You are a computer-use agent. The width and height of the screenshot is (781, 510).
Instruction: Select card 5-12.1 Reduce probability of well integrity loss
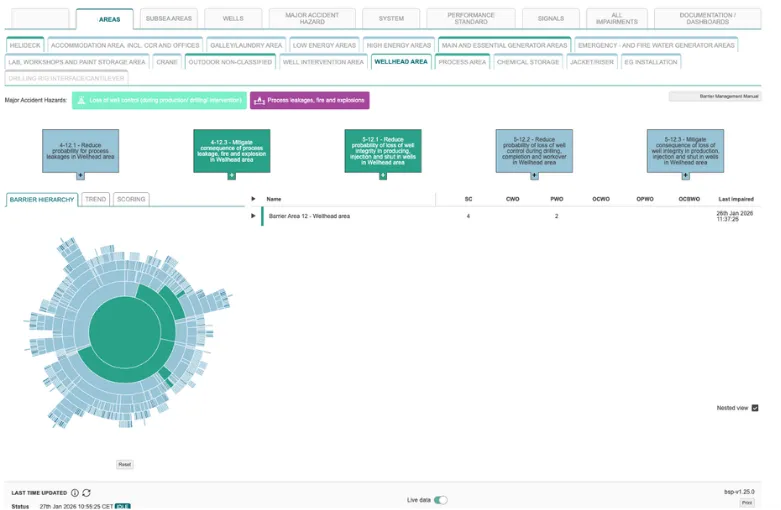(383, 151)
